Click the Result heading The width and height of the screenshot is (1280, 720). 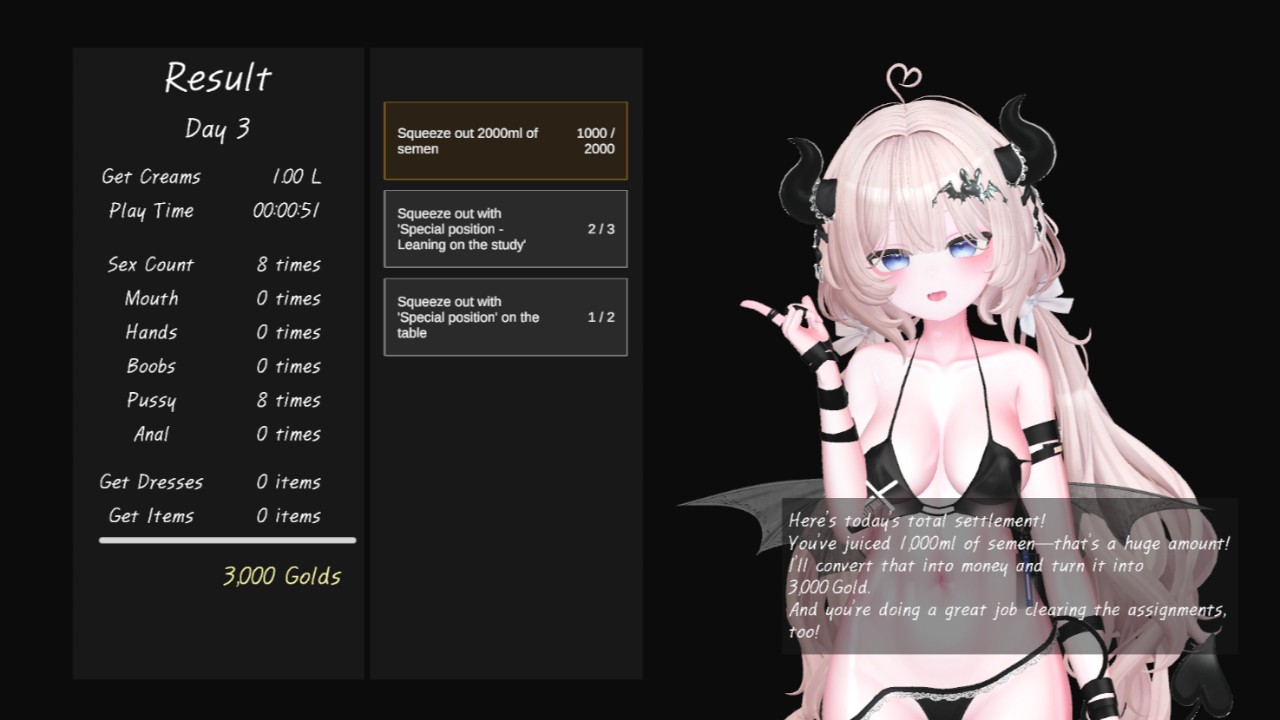[x=218, y=79]
